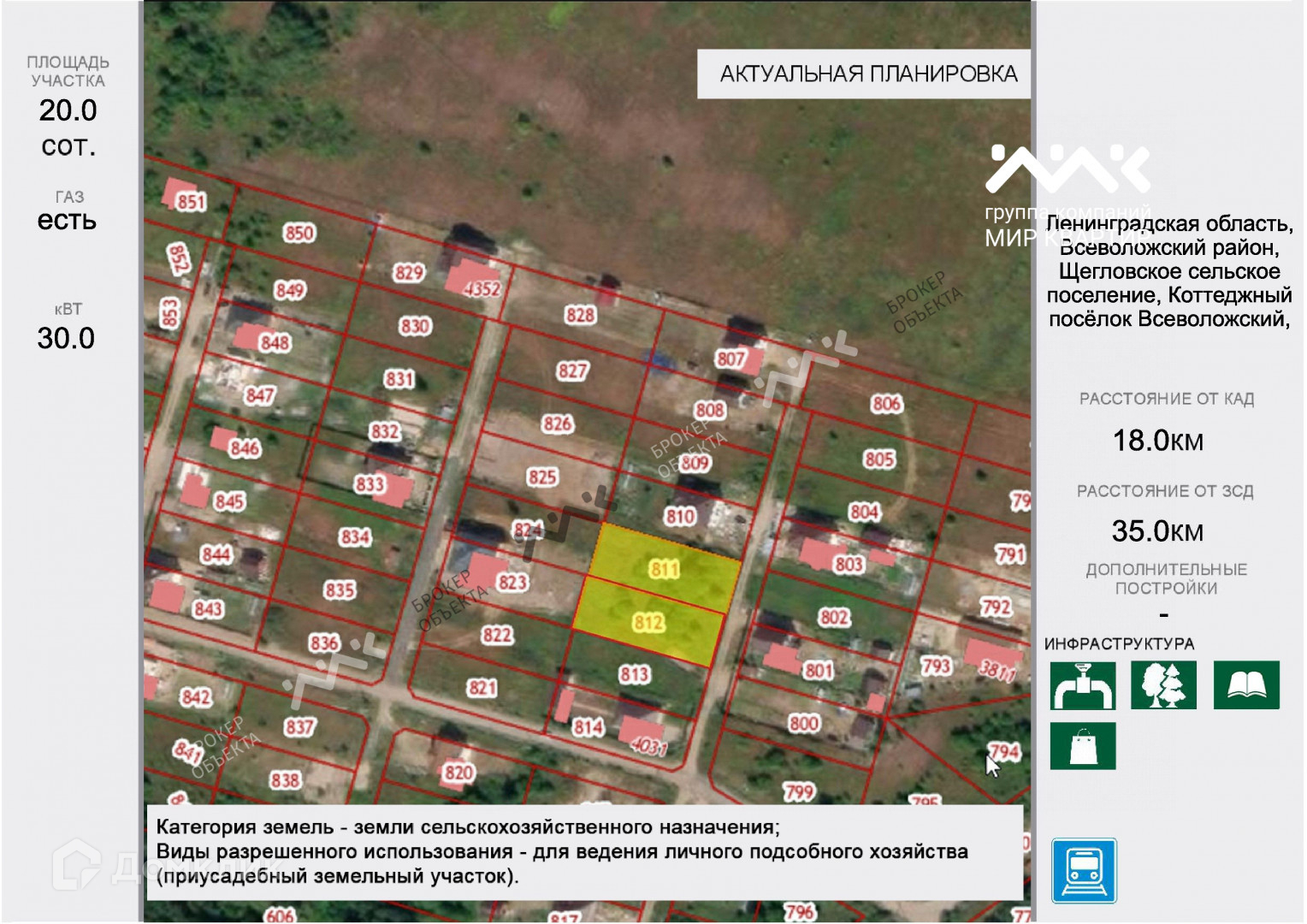The width and height of the screenshot is (1307, 924).
Task: Click the gas value "есть"
Action: [67, 220]
